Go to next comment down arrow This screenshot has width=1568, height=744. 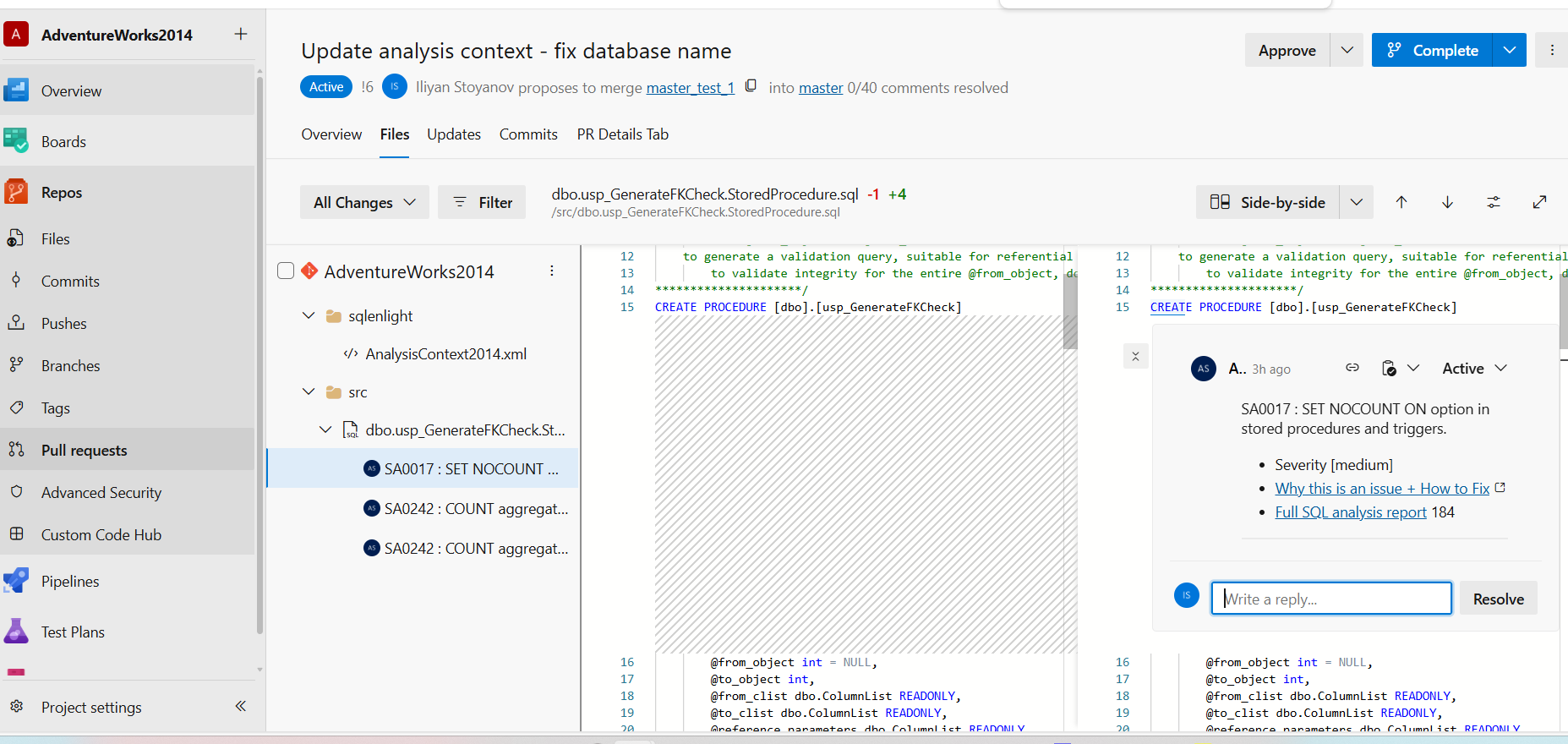tap(1447, 202)
